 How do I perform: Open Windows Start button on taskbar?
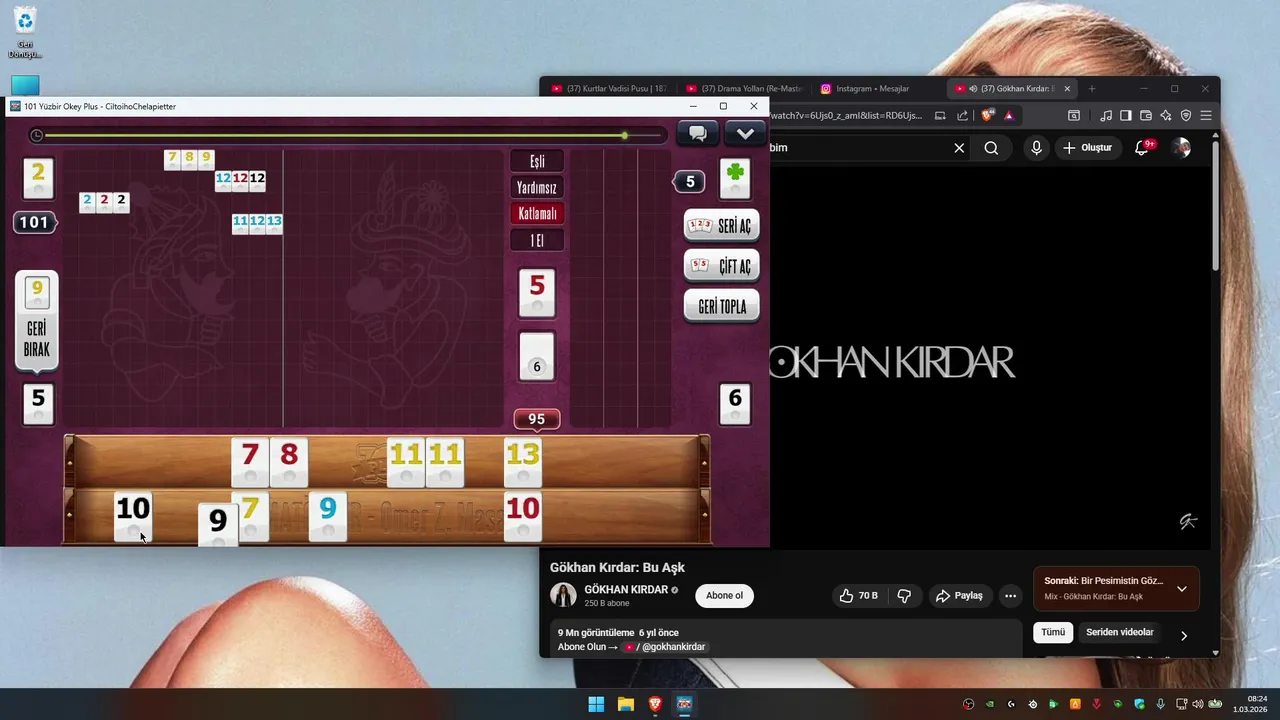(x=596, y=704)
